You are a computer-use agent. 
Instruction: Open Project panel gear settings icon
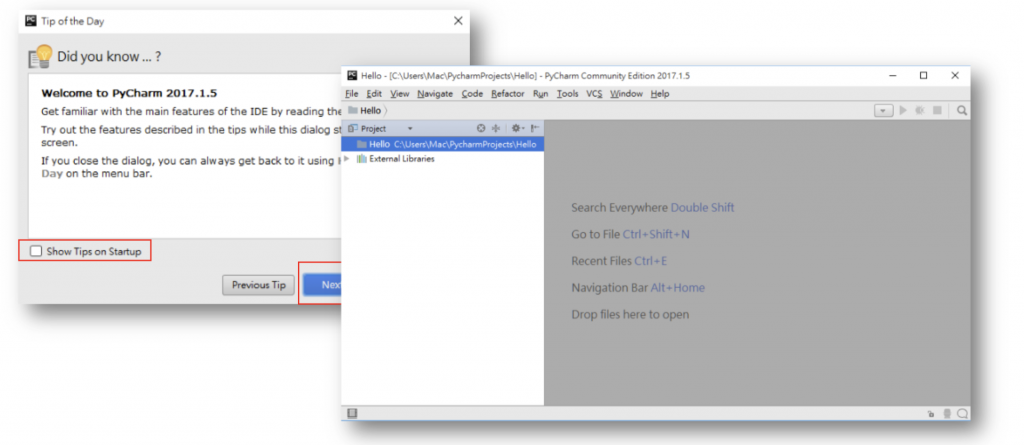click(517, 129)
